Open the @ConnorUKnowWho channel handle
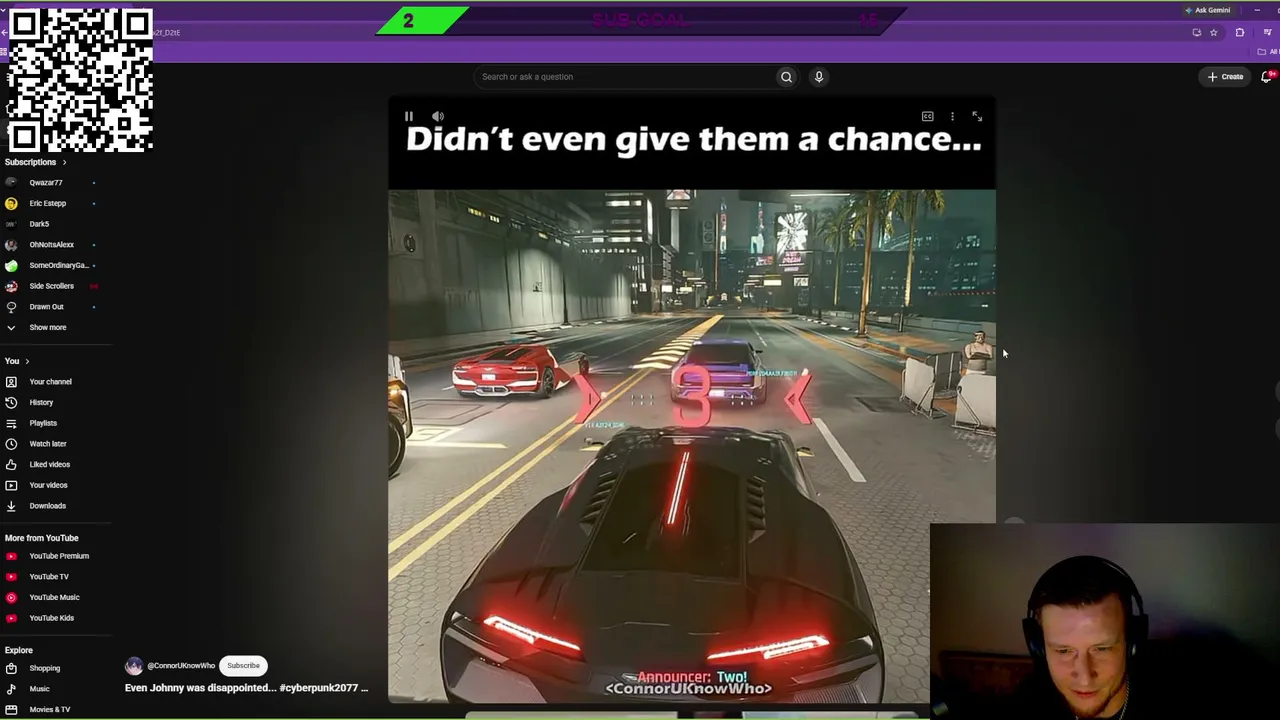The width and height of the screenshot is (1280, 720). 181,666
